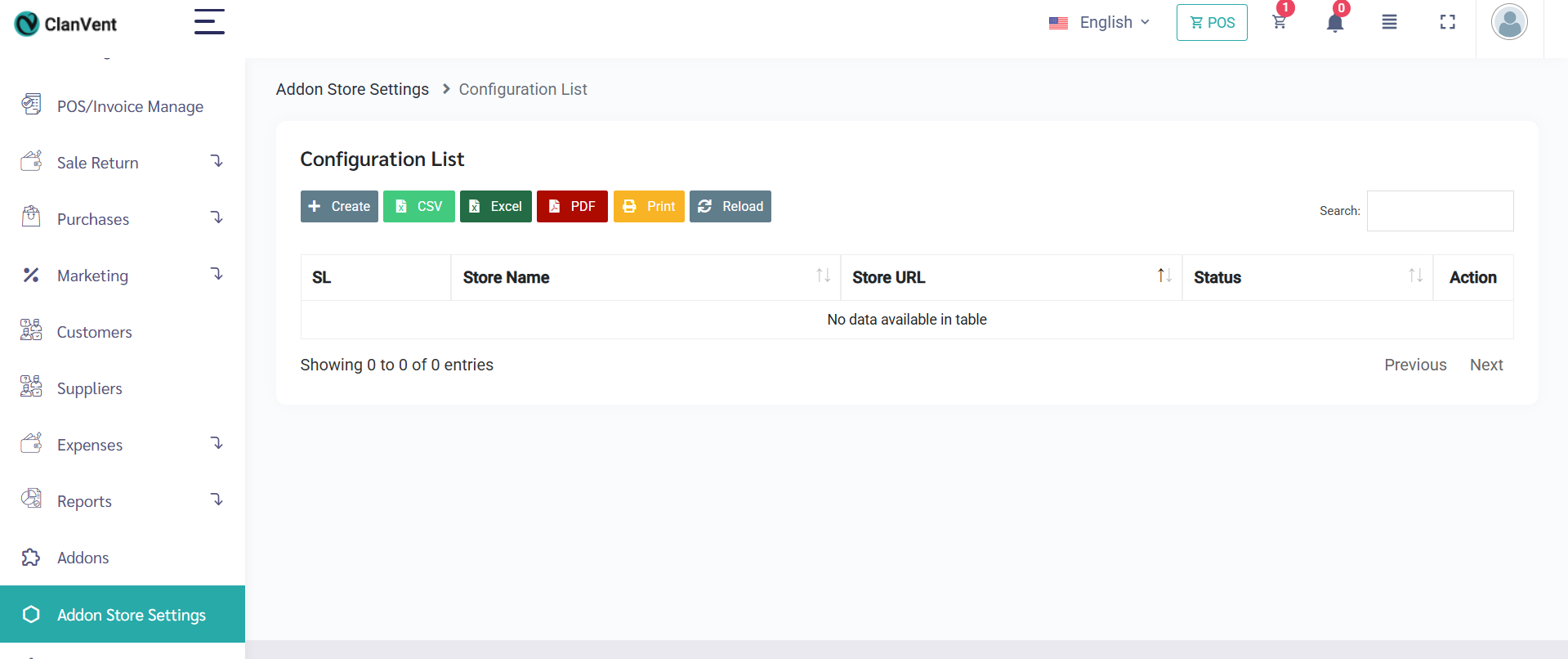Image resolution: width=1568 pixels, height=659 pixels.
Task: Click the Addon Store Settings hexagon icon
Action: (31, 614)
